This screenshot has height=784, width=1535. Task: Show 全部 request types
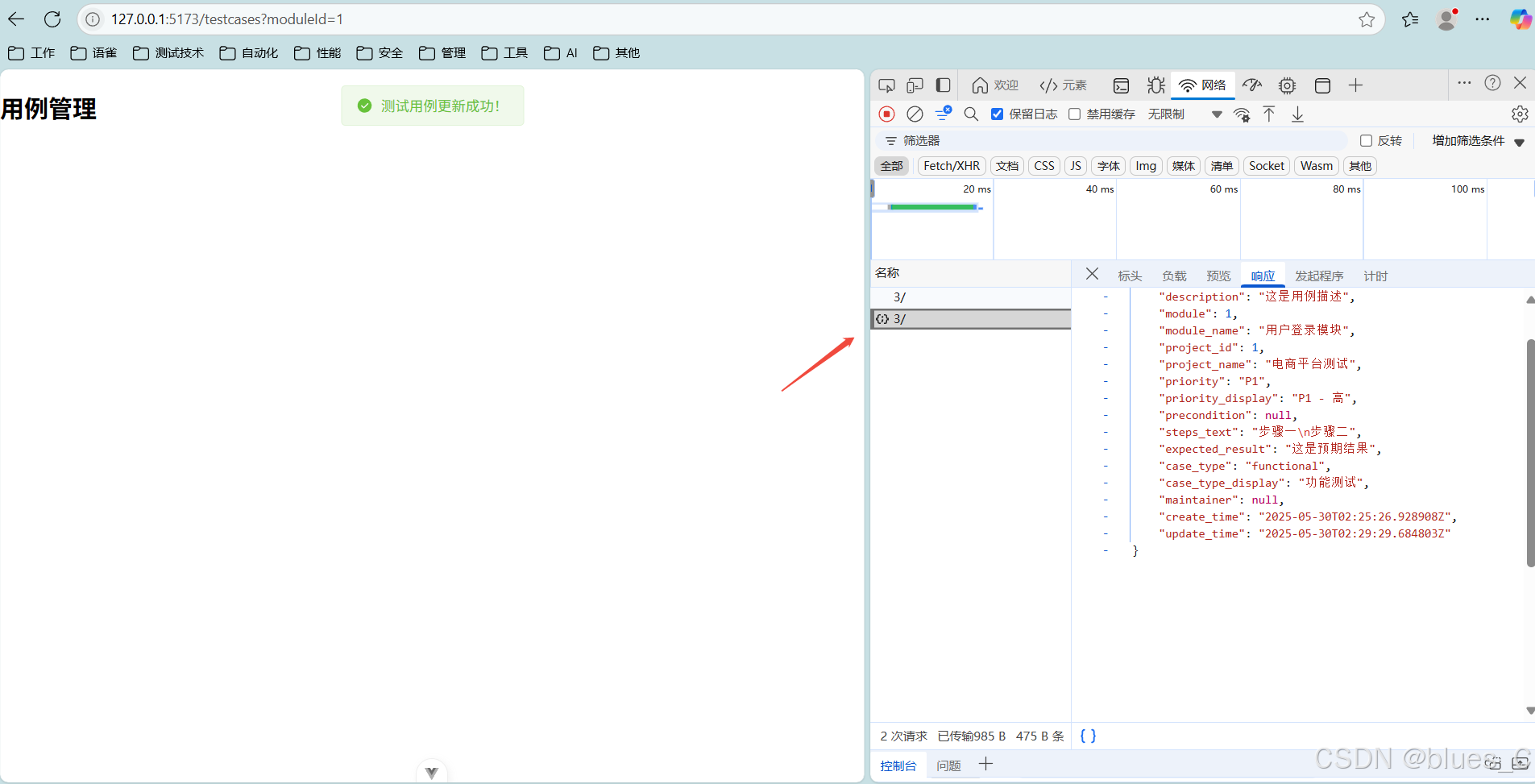892,166
